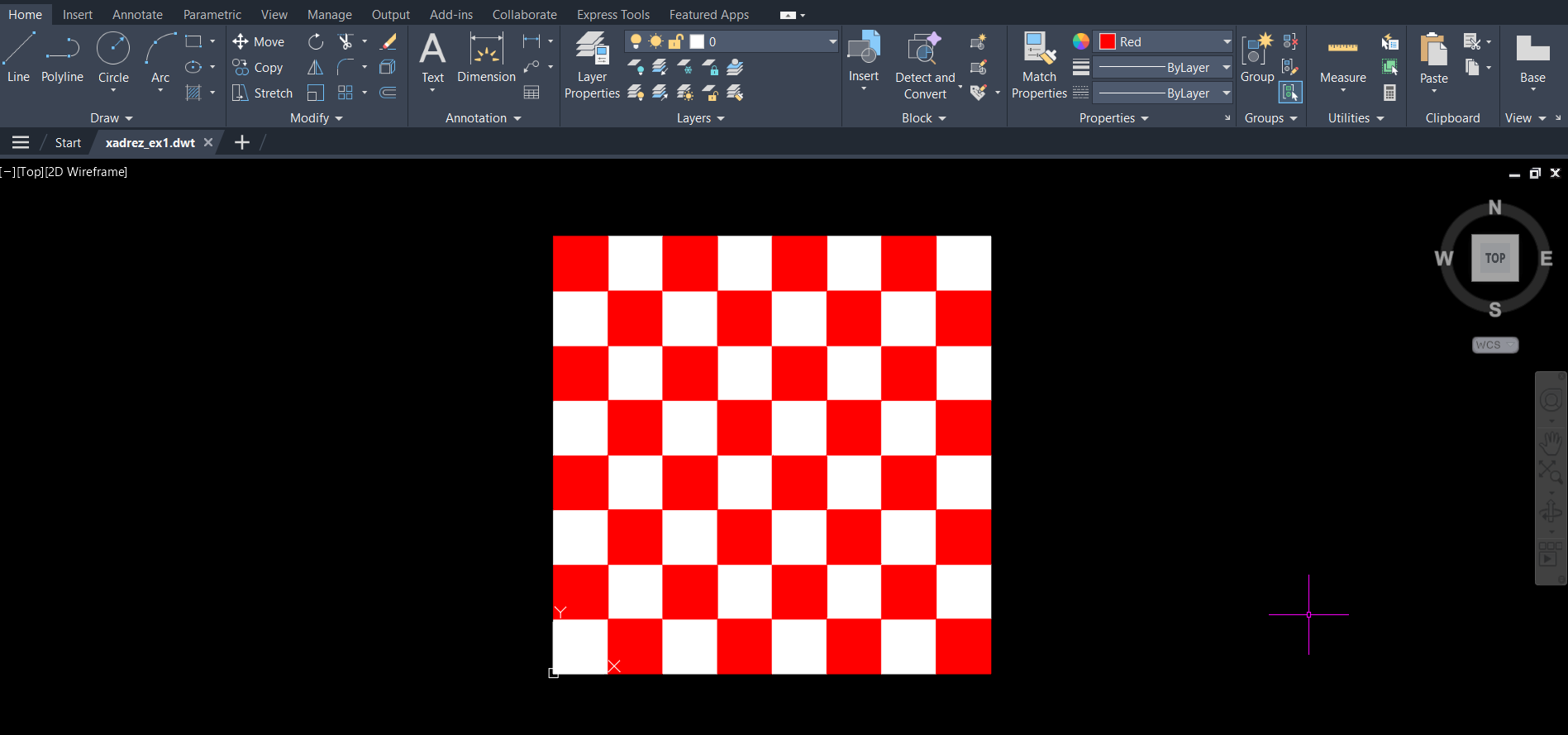The height and width of the screenshot is (735, 1568).
Task: Toggle the layer on/off lightbulb icon
Action: point(636,41)
